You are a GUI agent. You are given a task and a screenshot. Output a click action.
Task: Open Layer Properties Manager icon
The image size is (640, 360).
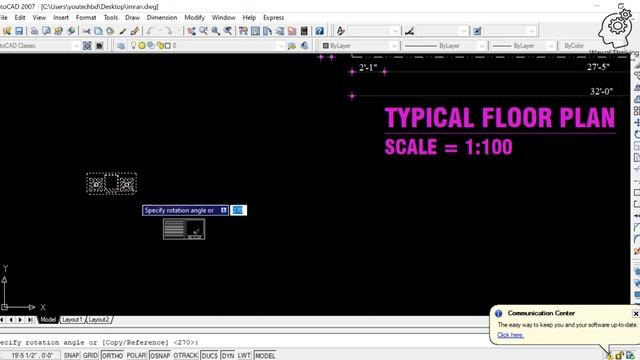121,46
